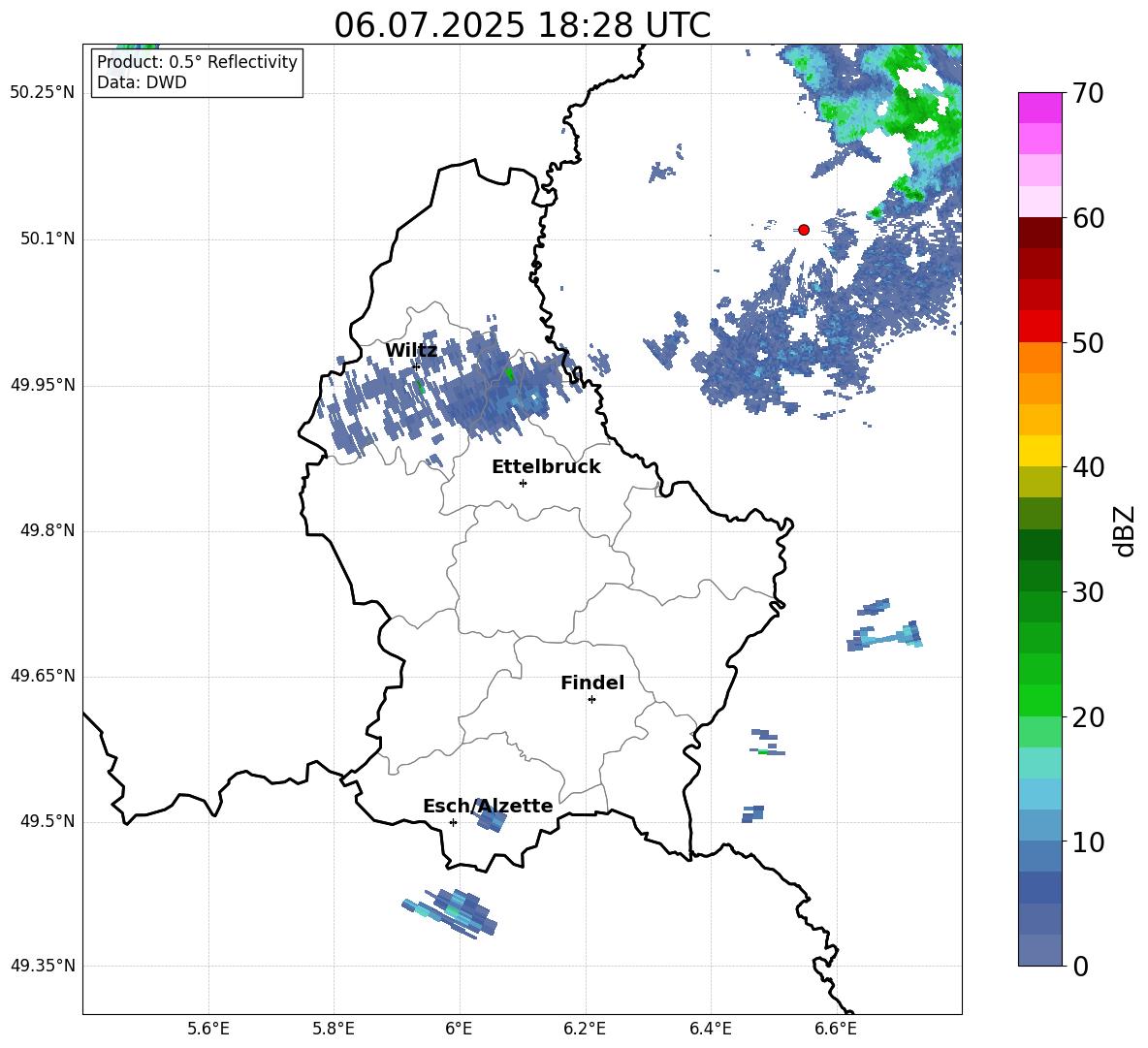Click the light blue colorbar segment above 10

coord(1040,795)
